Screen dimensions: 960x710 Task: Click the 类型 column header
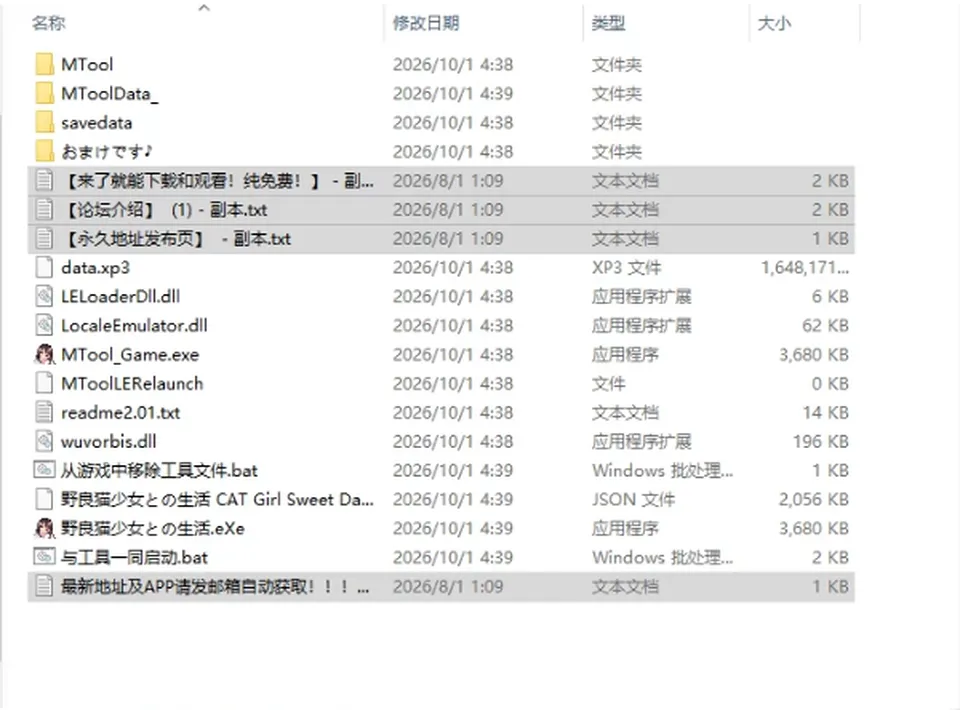[609, 23]
